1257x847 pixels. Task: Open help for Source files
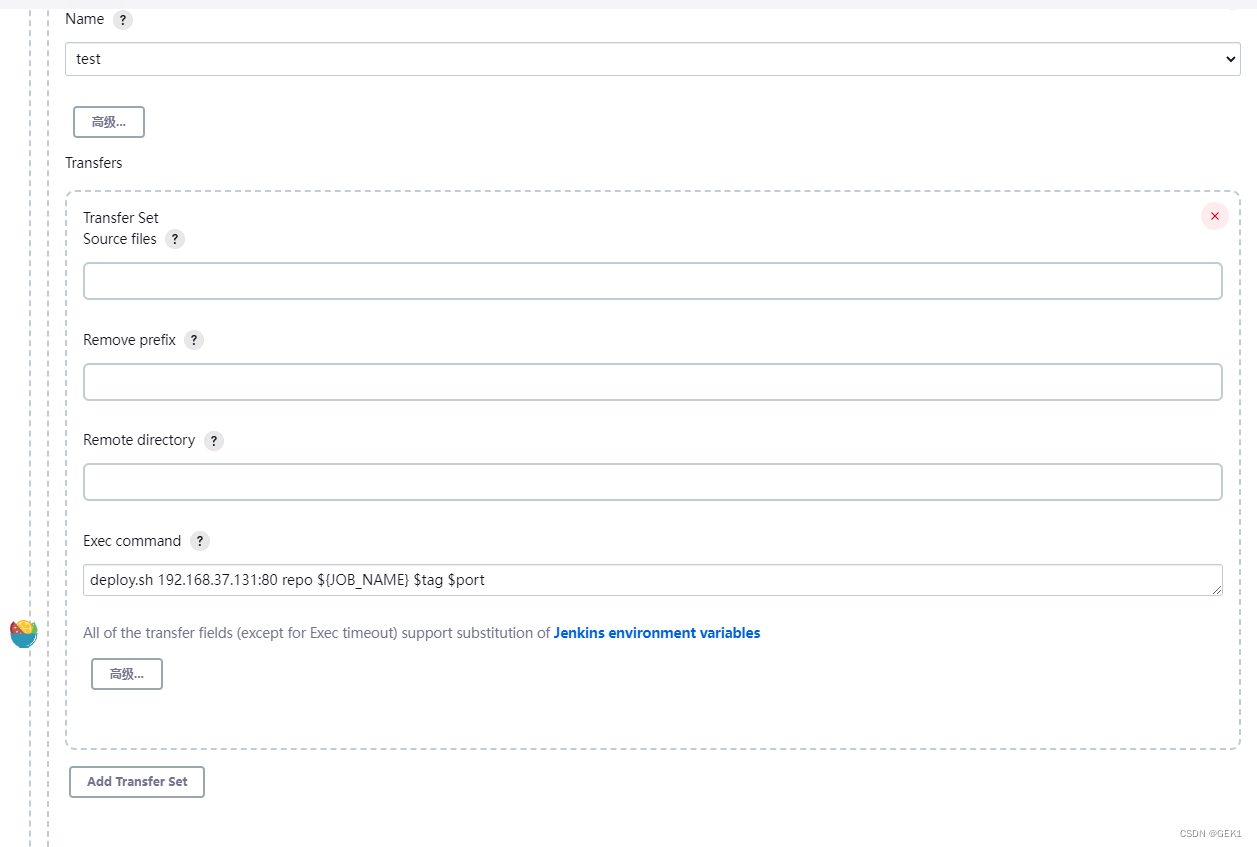tap(175, 239)
